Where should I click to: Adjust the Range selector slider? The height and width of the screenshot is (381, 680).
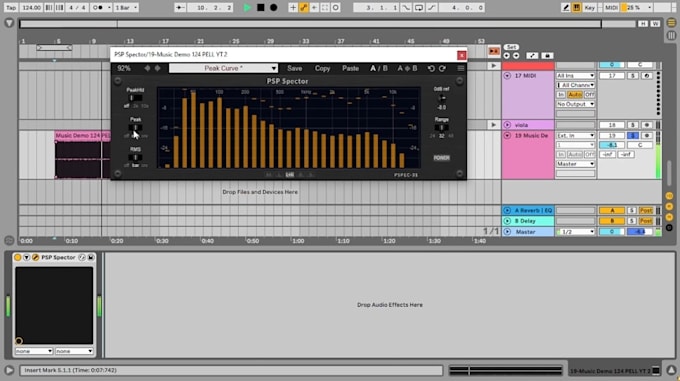441,128
